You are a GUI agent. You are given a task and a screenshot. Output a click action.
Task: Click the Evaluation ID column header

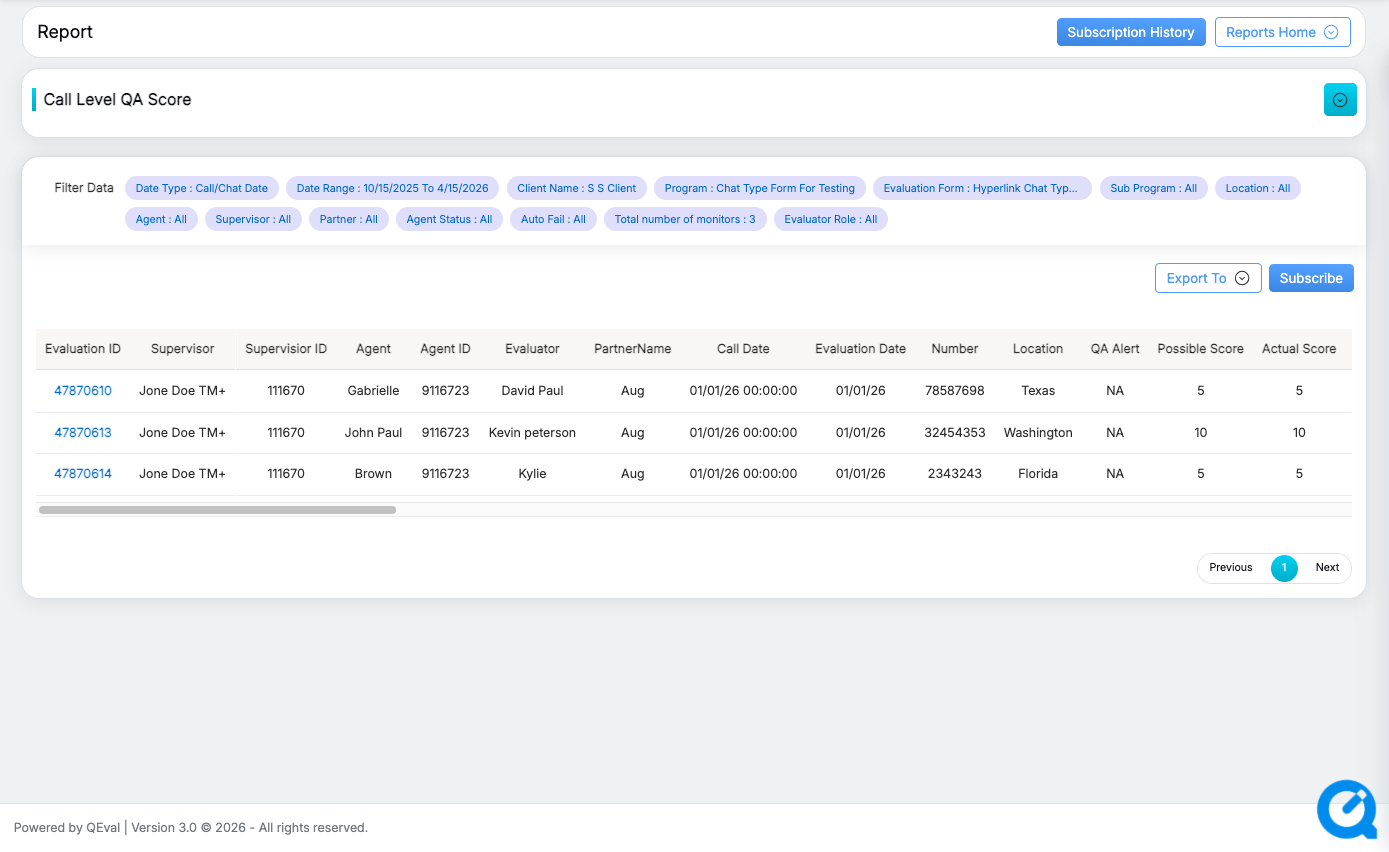(83, 349)
